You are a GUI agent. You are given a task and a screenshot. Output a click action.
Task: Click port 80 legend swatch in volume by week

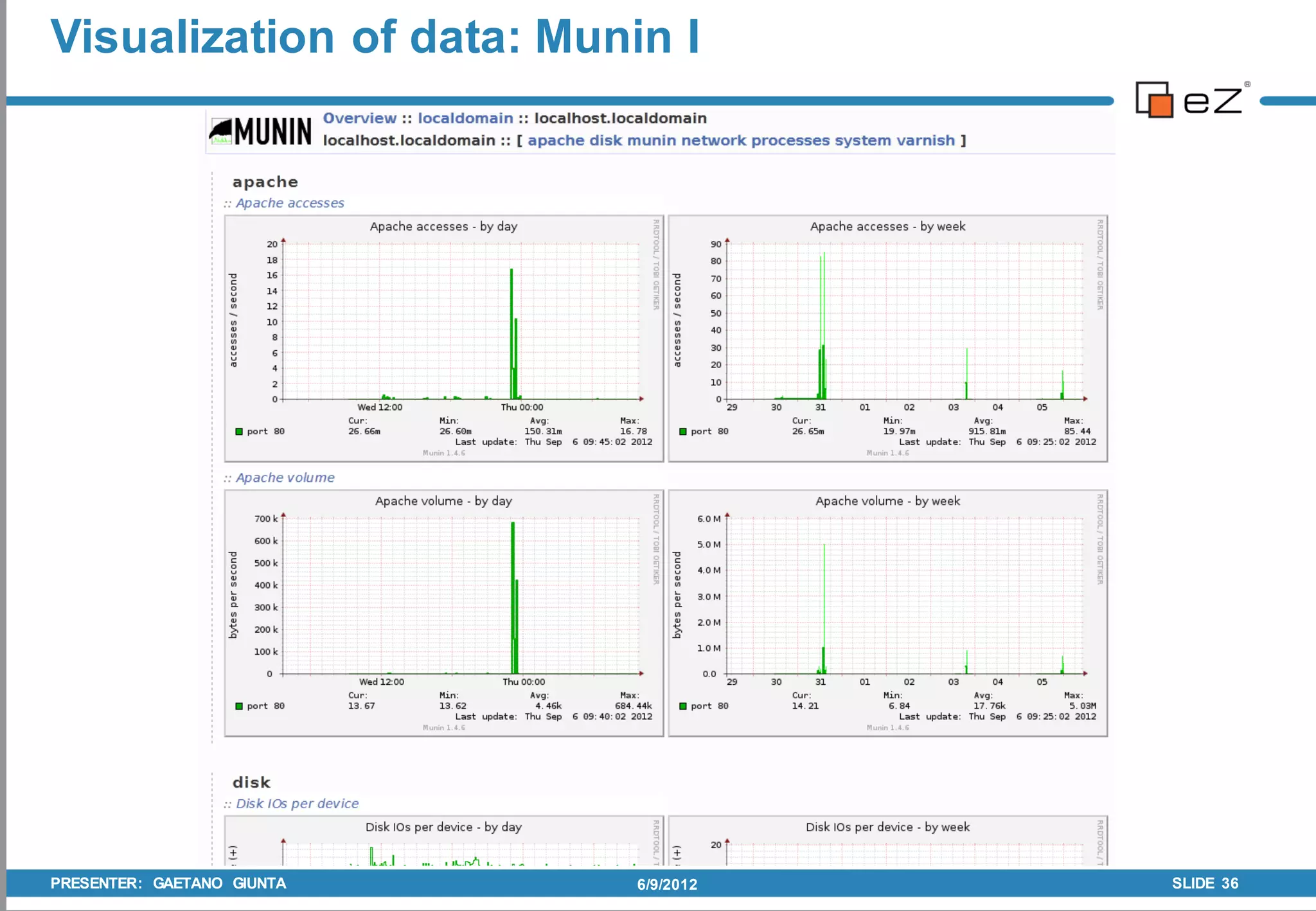(683, 706)
